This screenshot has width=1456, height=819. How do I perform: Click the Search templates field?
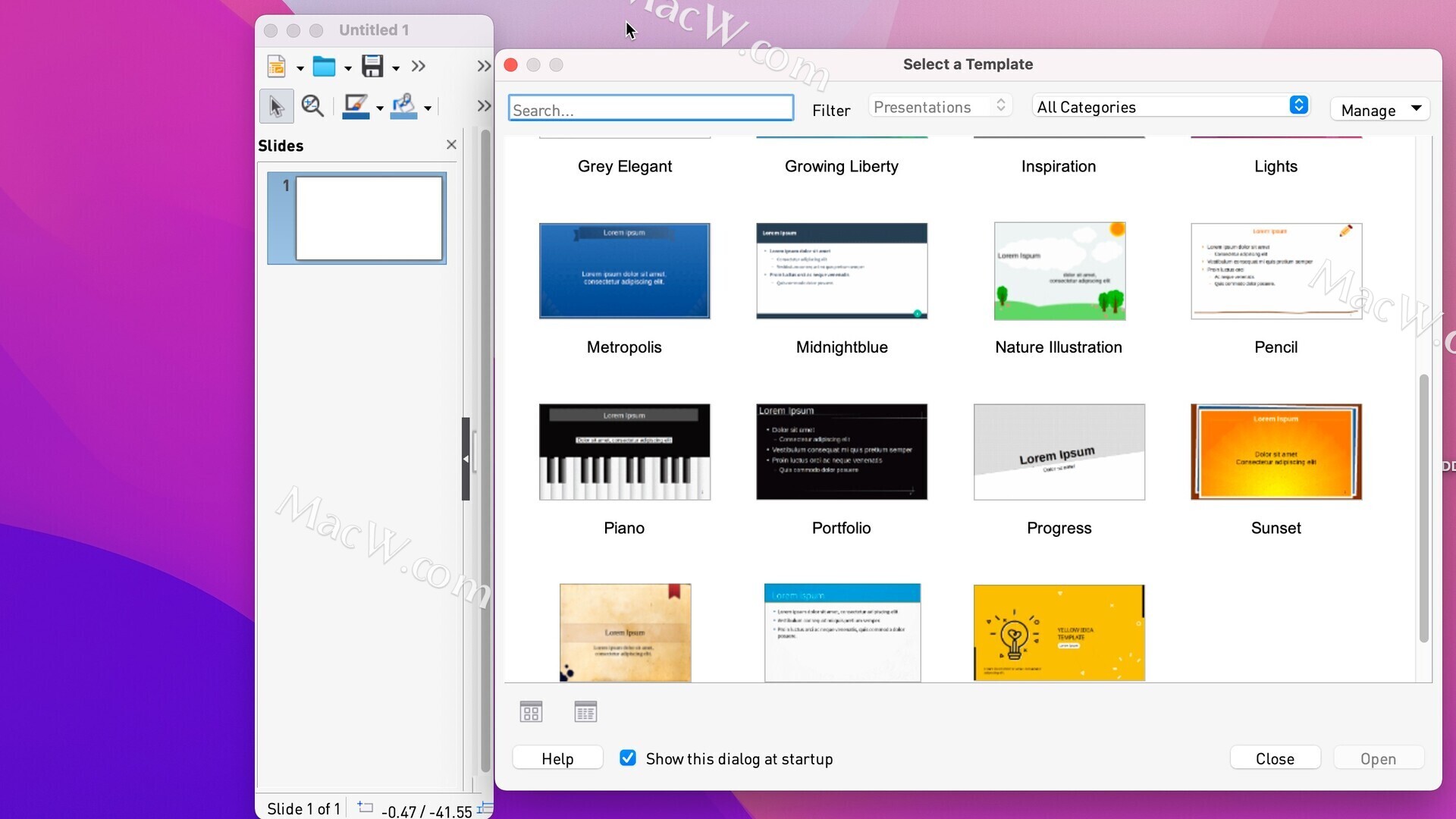651,108
